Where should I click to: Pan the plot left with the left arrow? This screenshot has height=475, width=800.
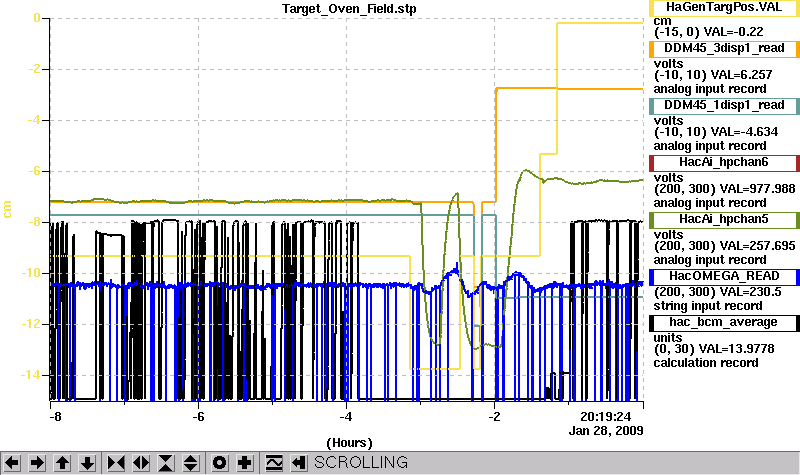click(12, 463)
